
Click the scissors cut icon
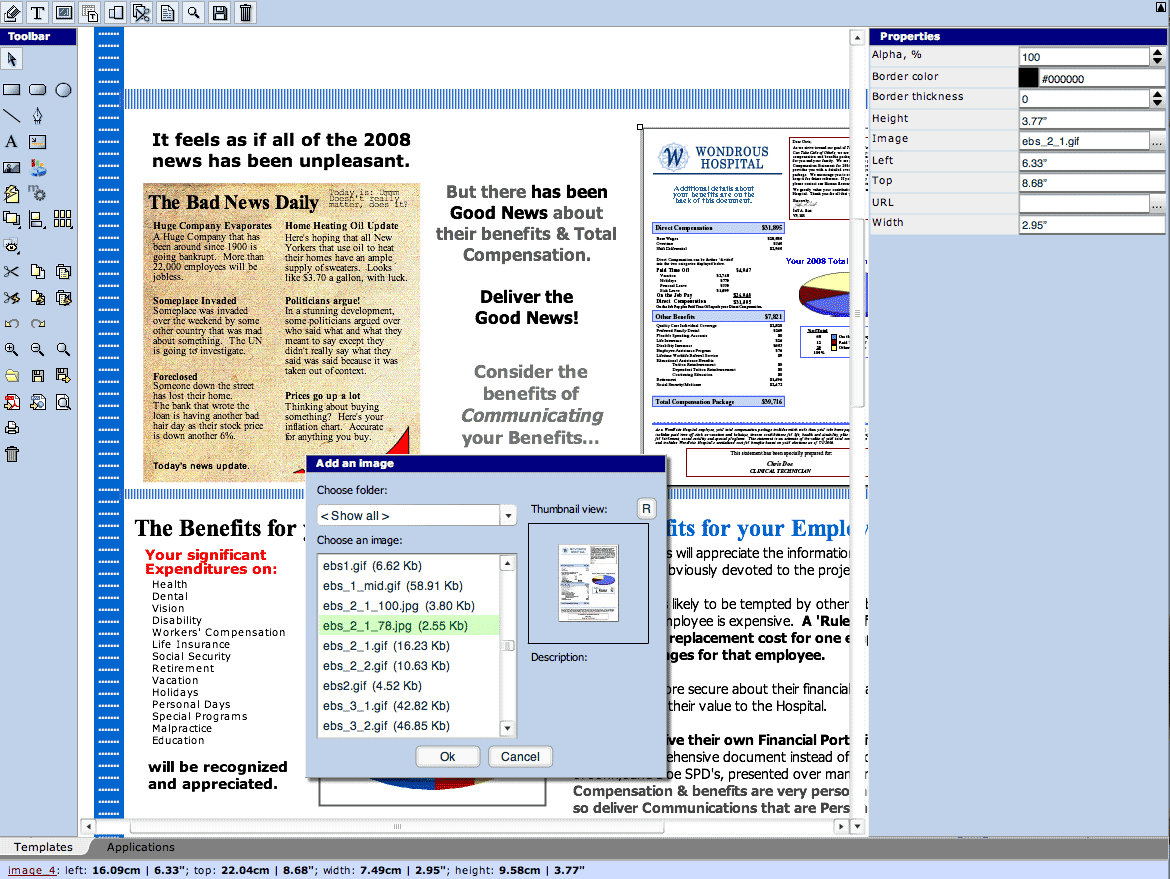click(x=11, y=271)
